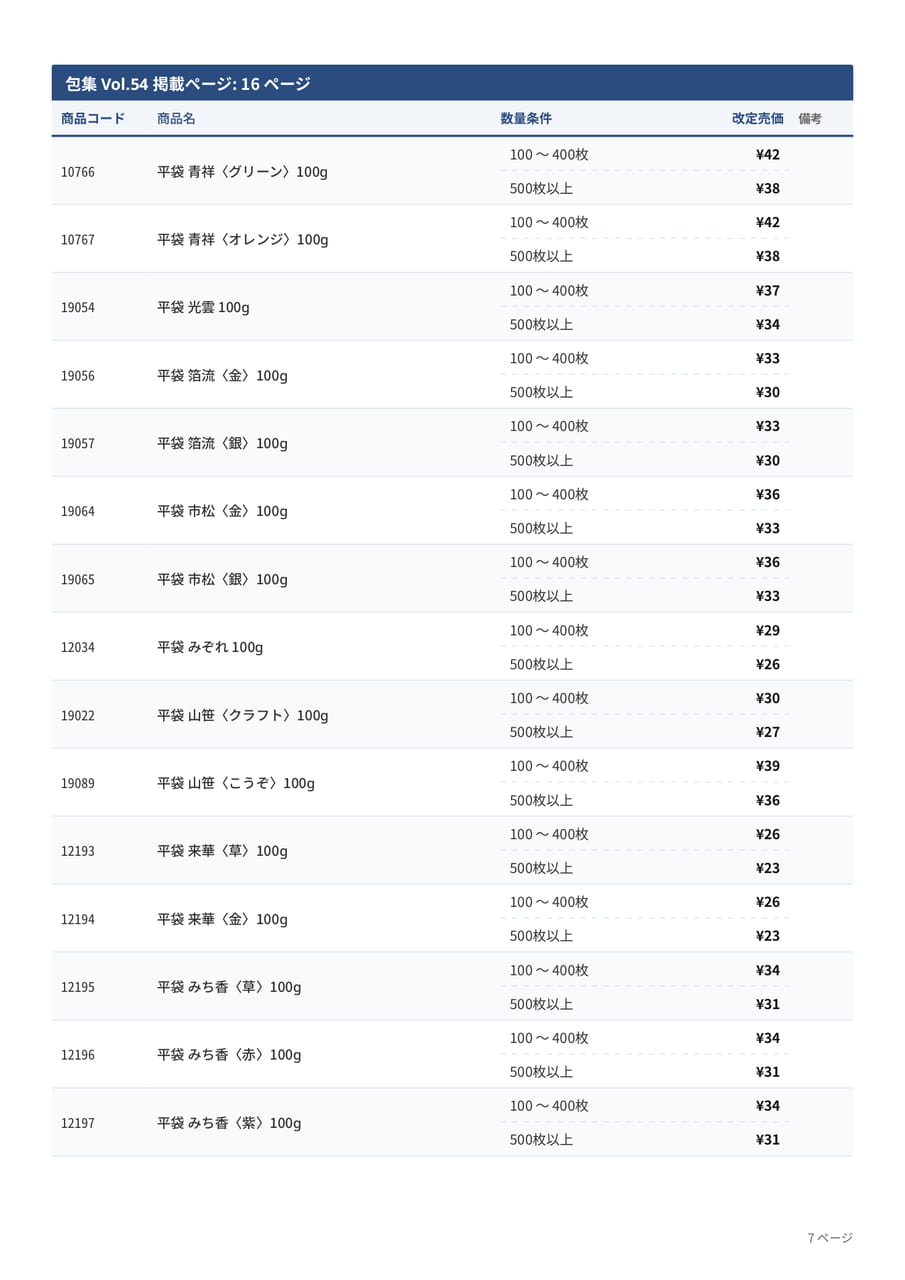The image size is (905, 1280).
Task: Select product code 10766
Action: pos(78,172)
